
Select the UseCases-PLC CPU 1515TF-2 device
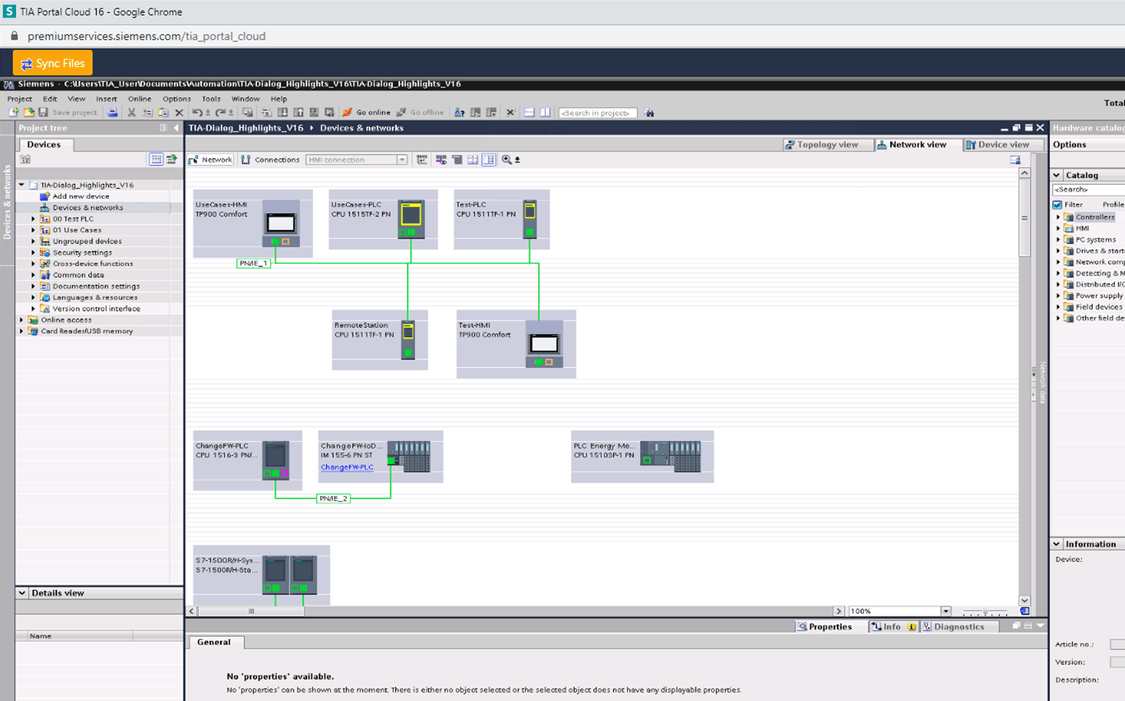(383, 220)
